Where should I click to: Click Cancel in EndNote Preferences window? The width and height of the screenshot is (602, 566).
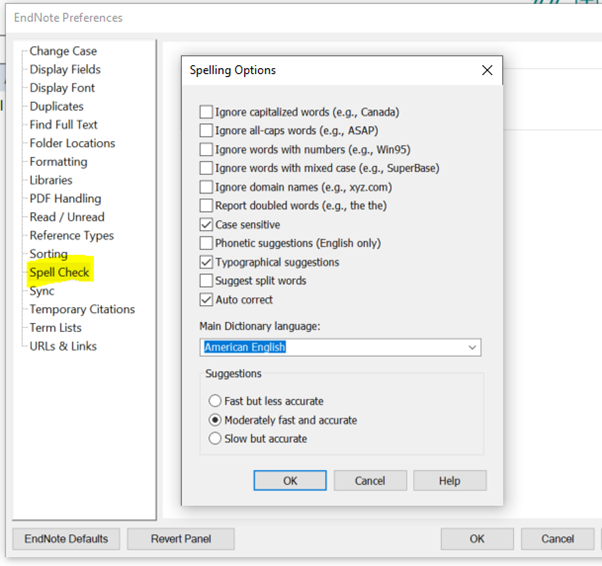click(x=557, y=539)
